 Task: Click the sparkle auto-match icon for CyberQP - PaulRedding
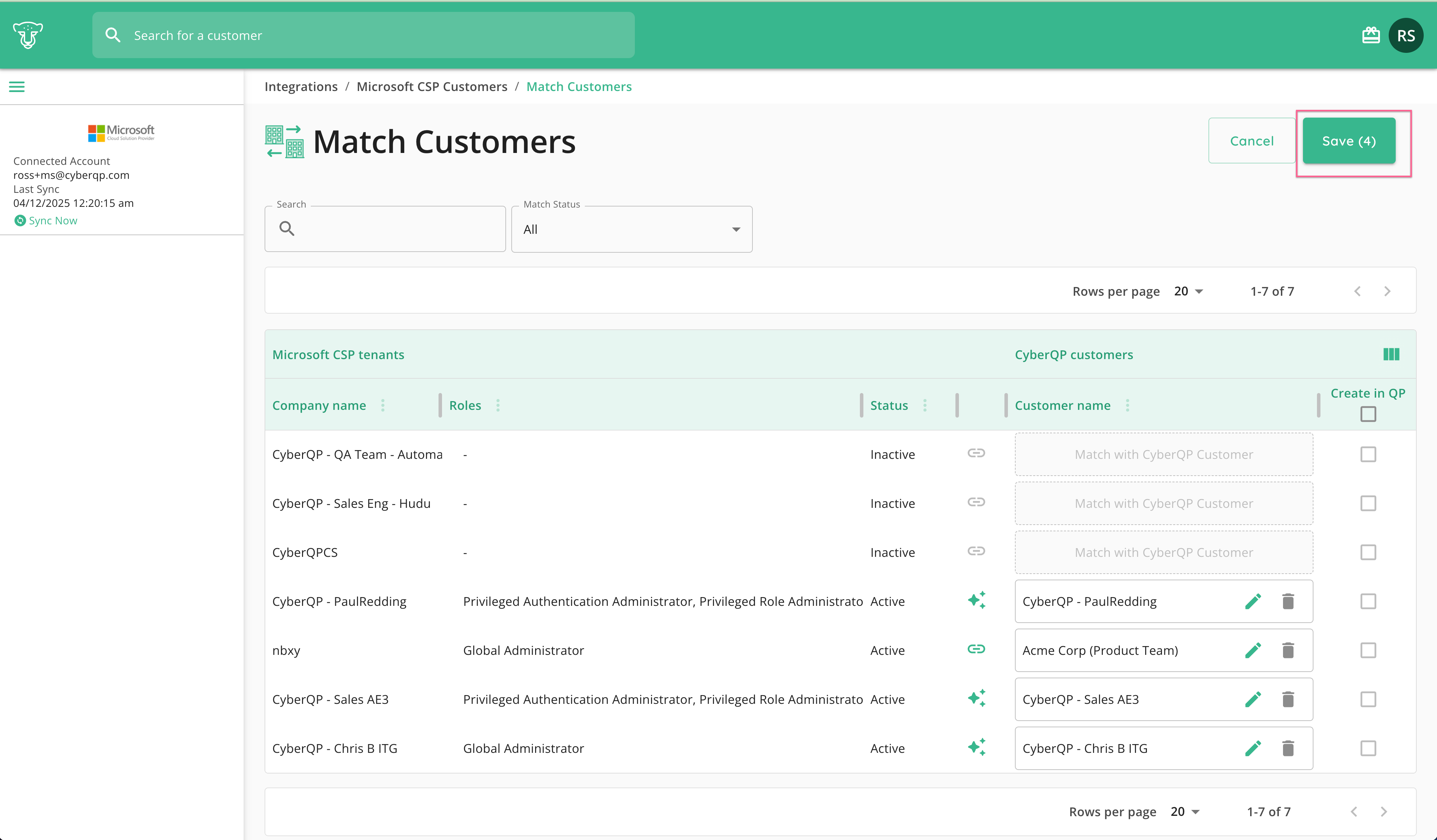coord(976,601)
